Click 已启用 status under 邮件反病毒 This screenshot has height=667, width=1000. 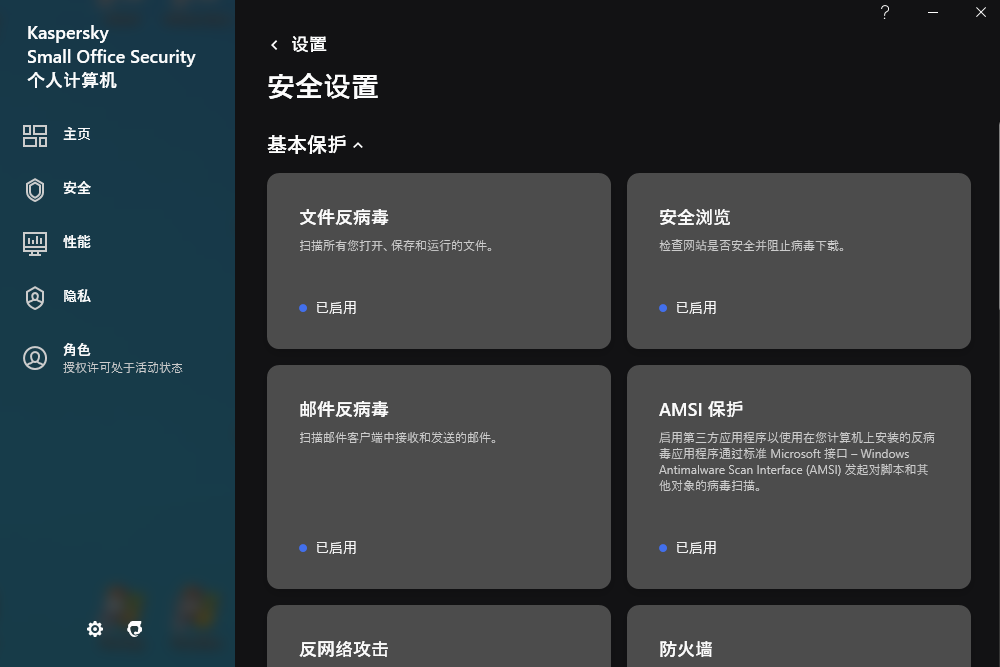point(336,548)
